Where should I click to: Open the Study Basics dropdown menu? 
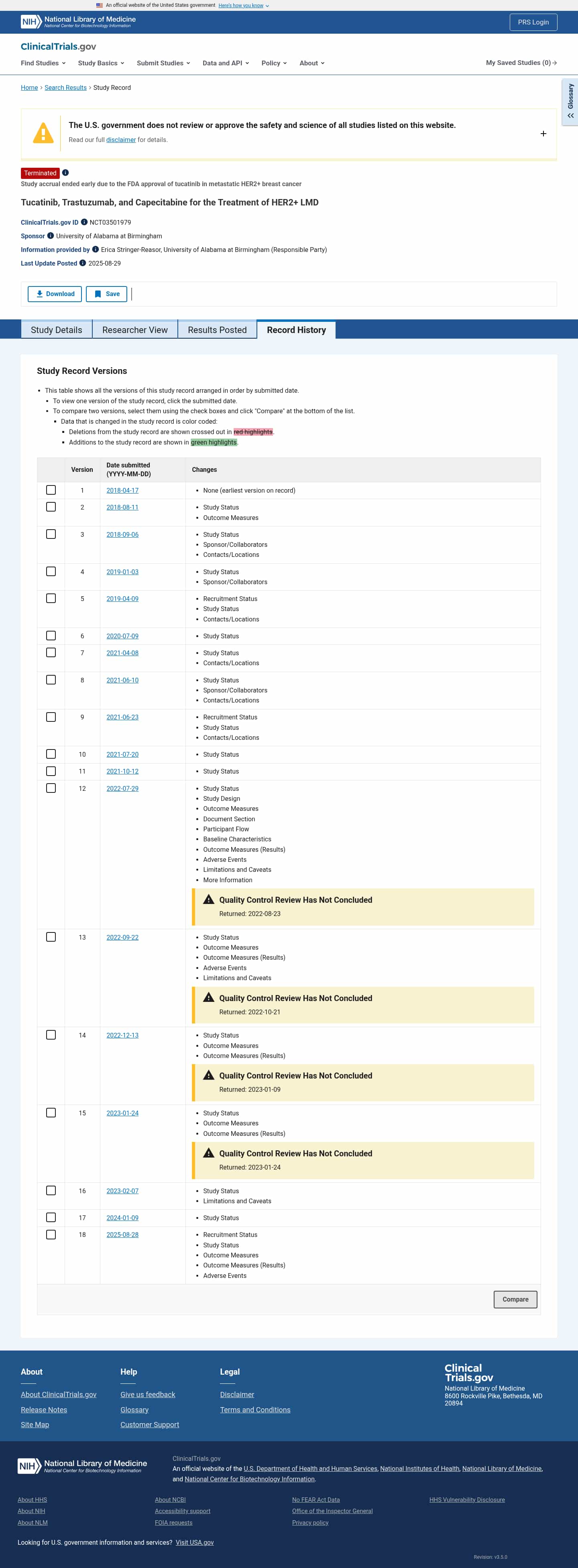[101, 63]
